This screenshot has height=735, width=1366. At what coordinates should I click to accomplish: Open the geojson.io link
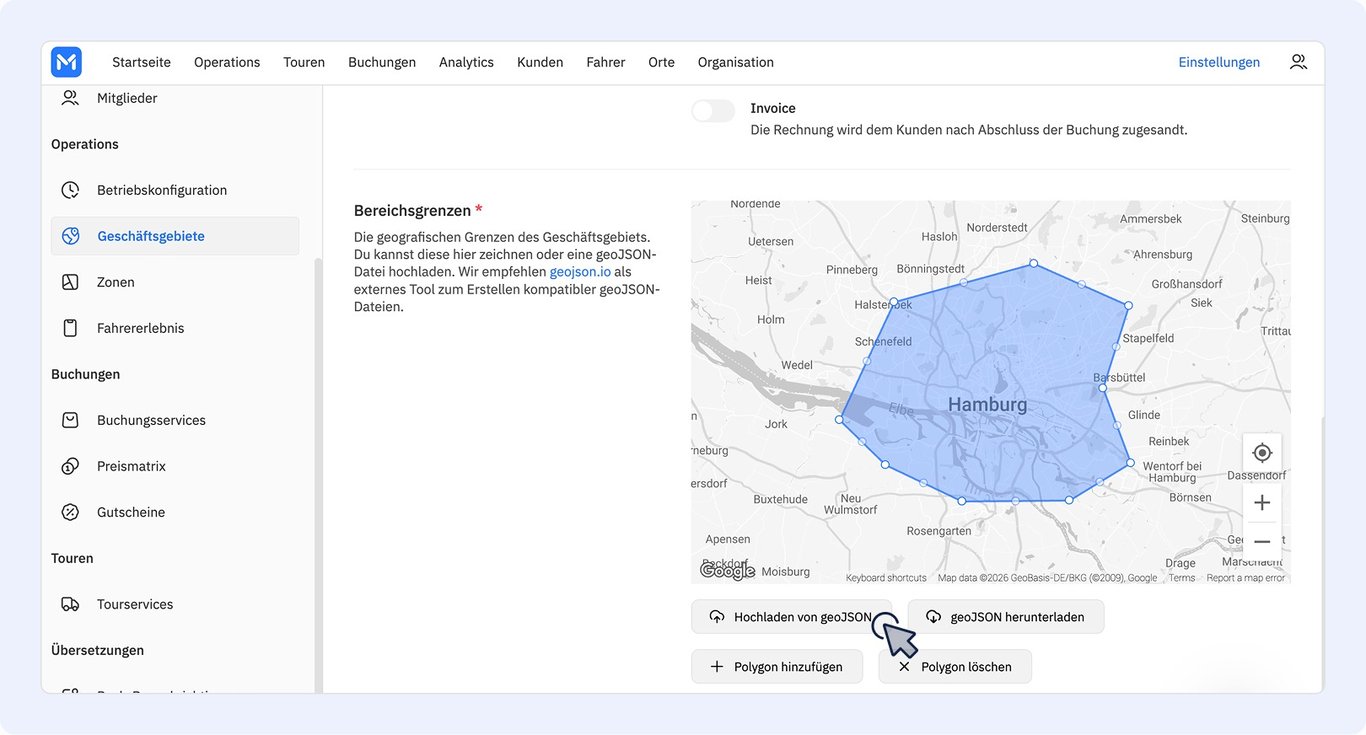pyautogui.click(x=580, y=272)
